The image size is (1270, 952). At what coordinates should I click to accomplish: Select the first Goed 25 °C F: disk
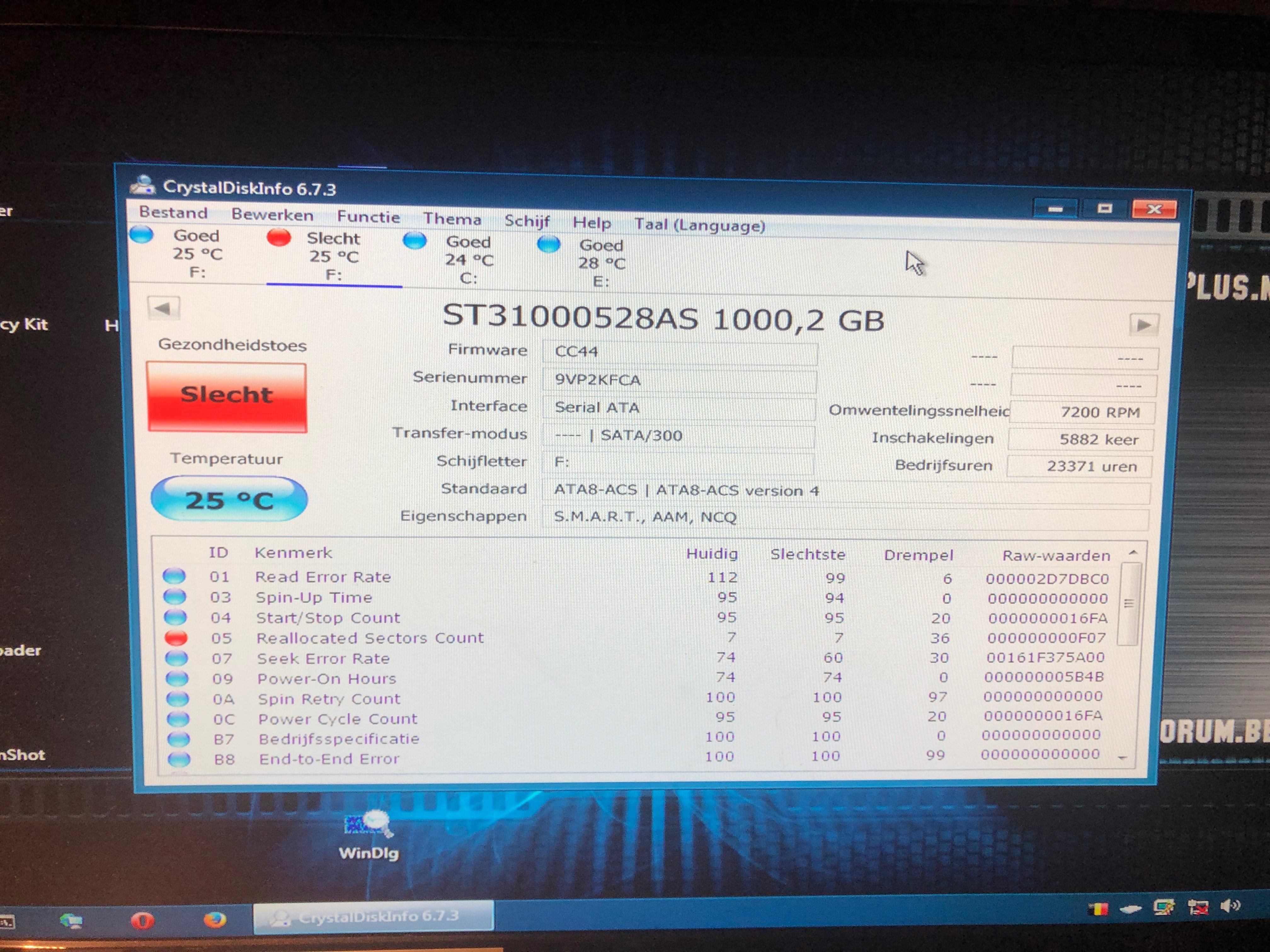tap(197, 253)
